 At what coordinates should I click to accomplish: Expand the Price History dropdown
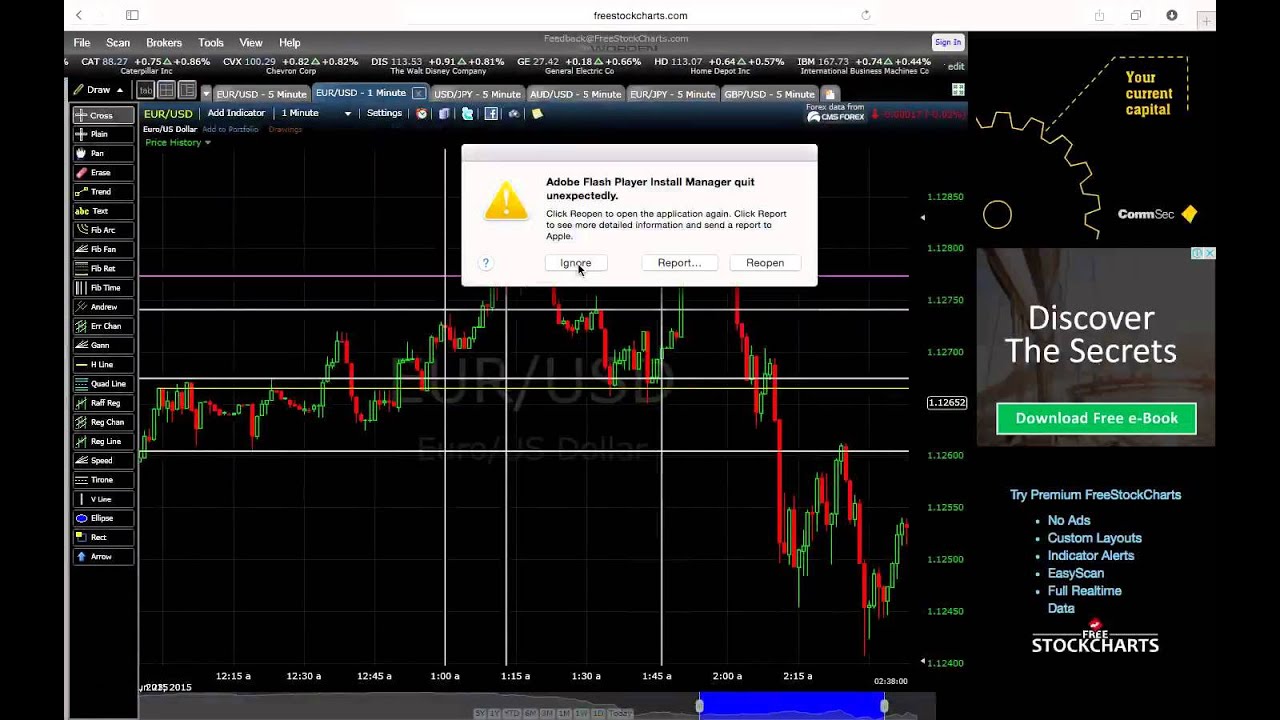(178, 143)
